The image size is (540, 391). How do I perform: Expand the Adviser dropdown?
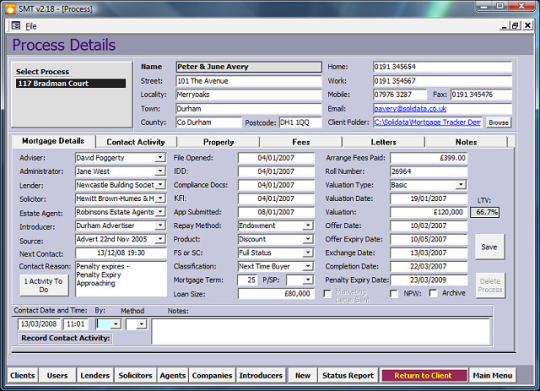pos(160,157)
